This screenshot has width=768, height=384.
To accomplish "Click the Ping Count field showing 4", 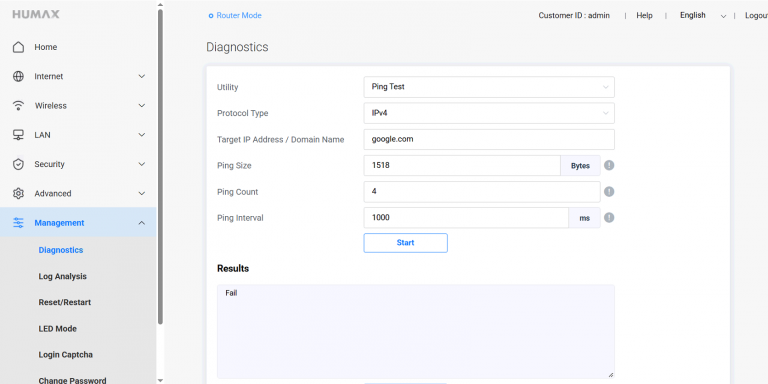I will [482, 192].
